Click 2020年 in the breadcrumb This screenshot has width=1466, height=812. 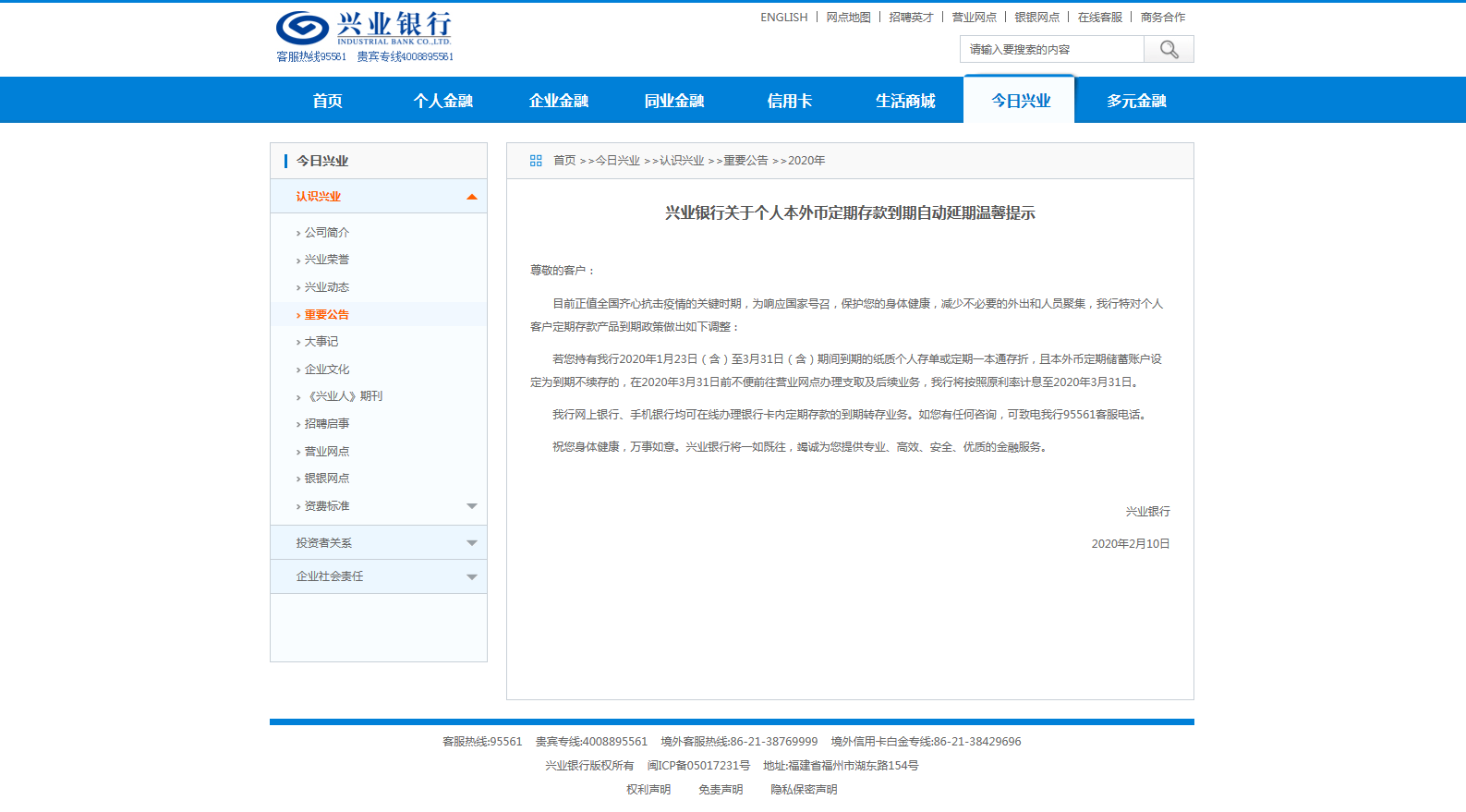point(806,161)
